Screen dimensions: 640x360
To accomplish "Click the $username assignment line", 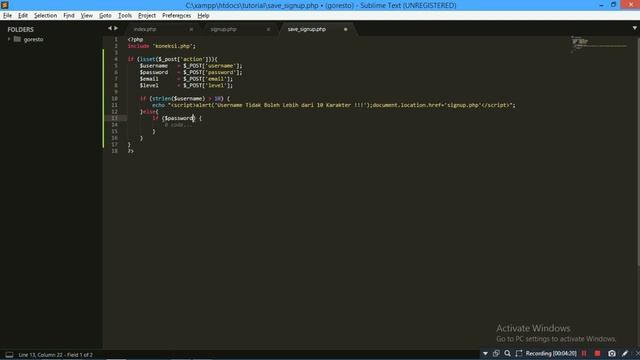I will coord(191,66).
